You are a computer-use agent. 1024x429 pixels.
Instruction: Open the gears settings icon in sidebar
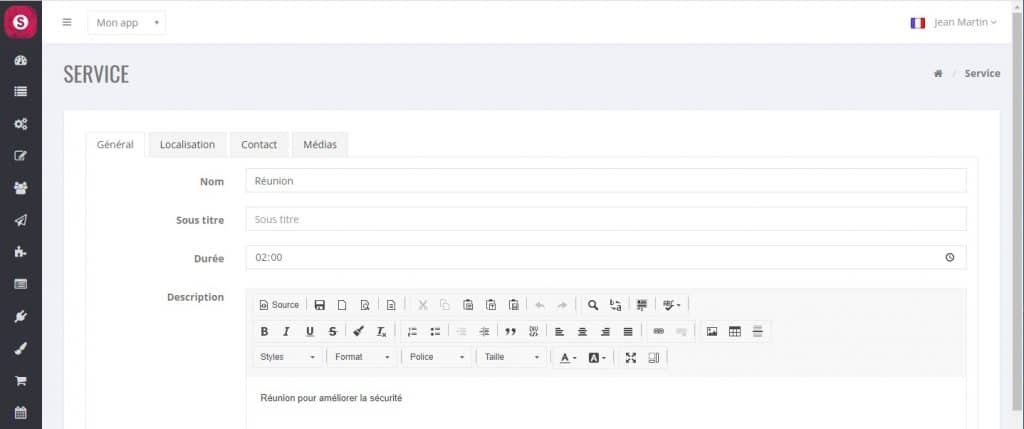click(x=20, y=124)
